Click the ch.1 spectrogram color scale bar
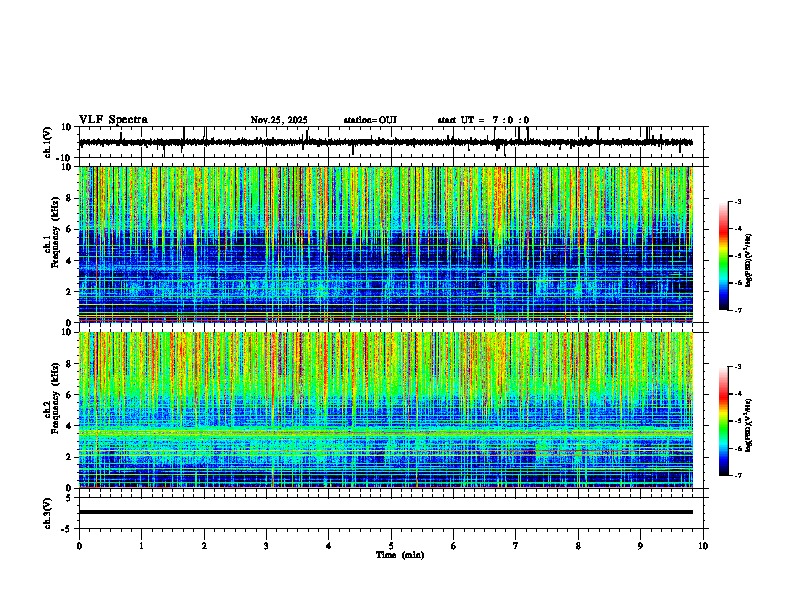 click(724, 256)
